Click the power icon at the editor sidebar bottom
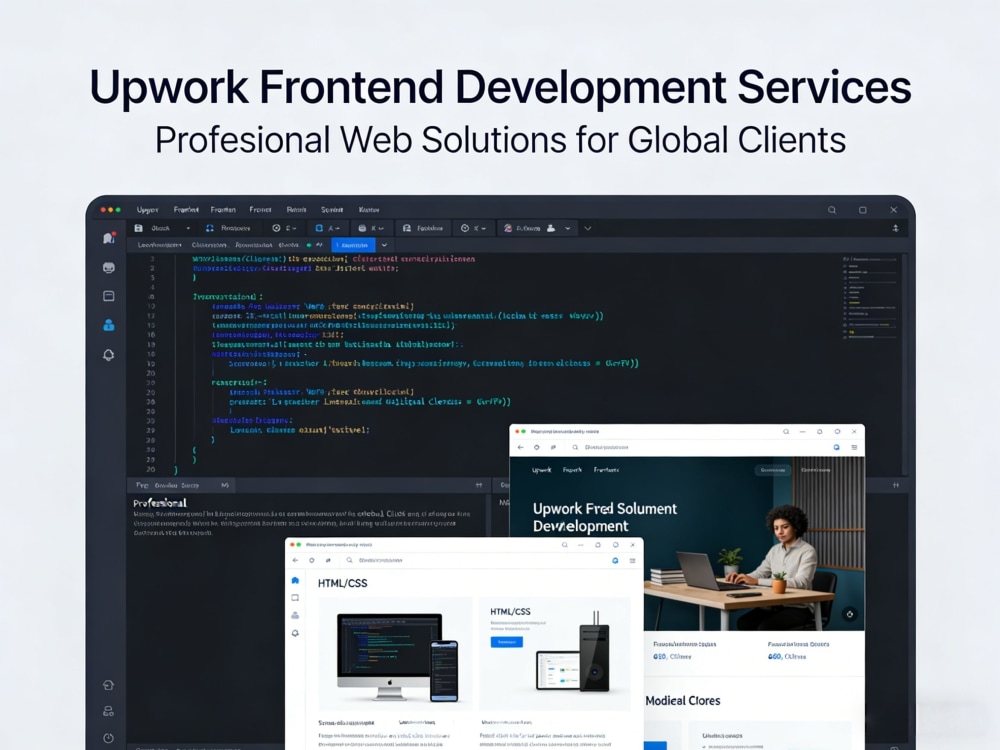Screen dimensions: 1000x750 click(x=108, y=738)
